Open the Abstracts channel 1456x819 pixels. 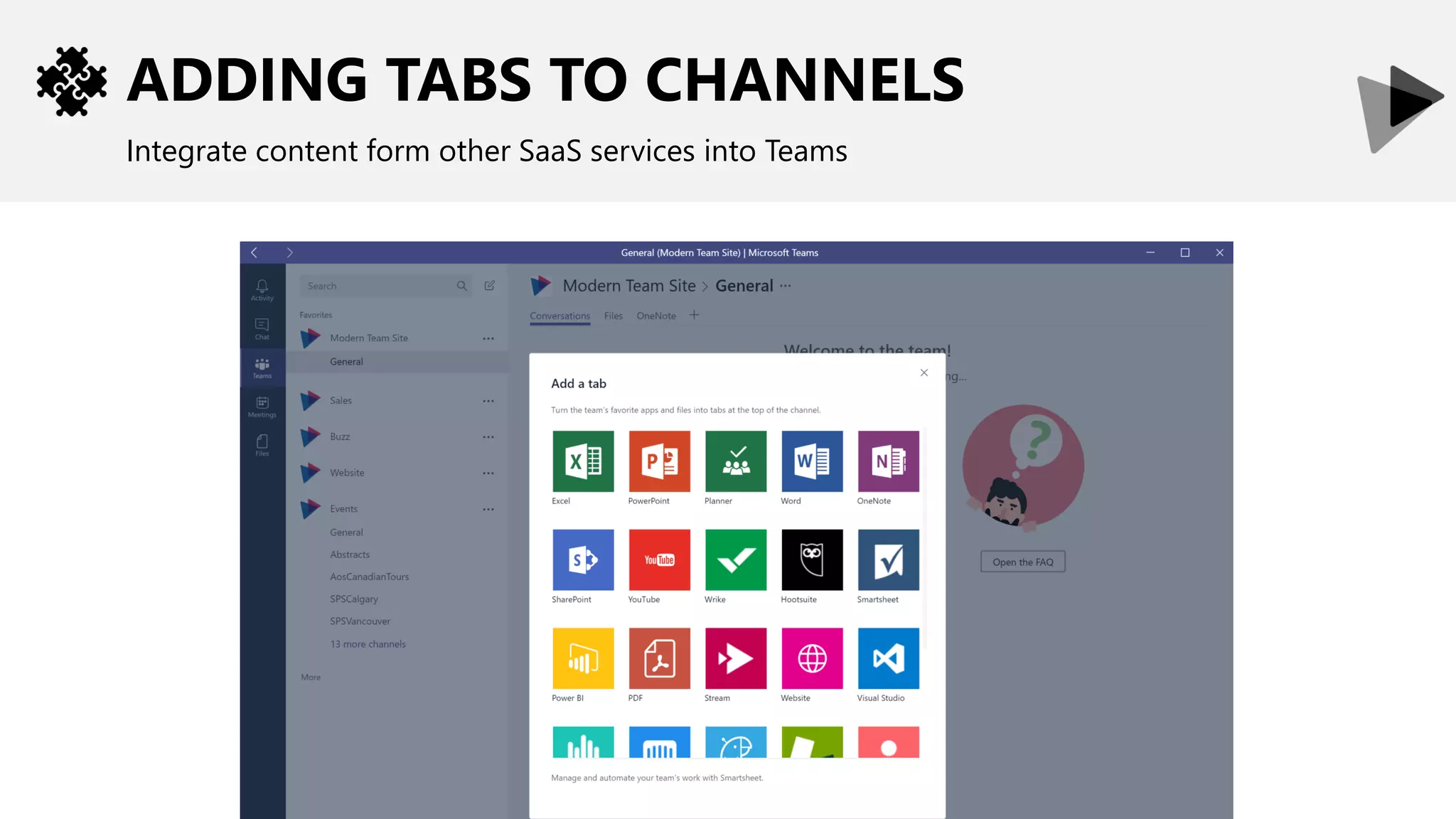click(350, 555)
